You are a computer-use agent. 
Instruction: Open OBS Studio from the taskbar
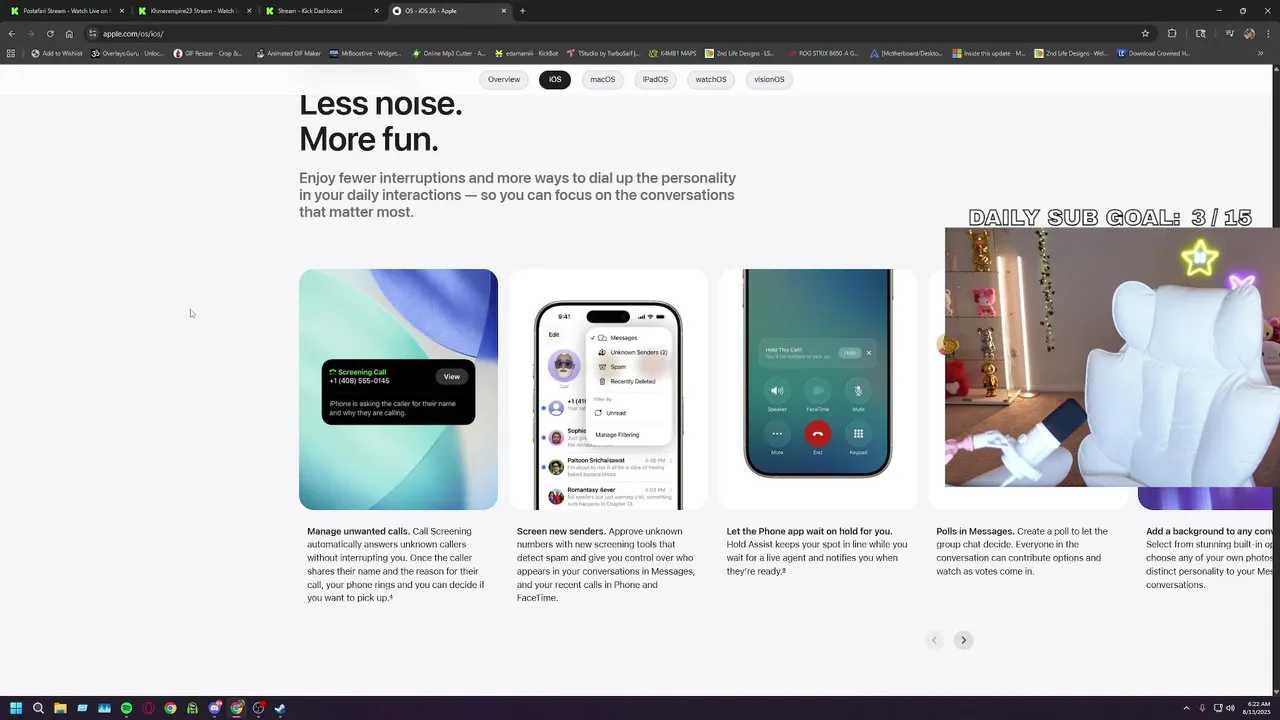pos(258,708)
